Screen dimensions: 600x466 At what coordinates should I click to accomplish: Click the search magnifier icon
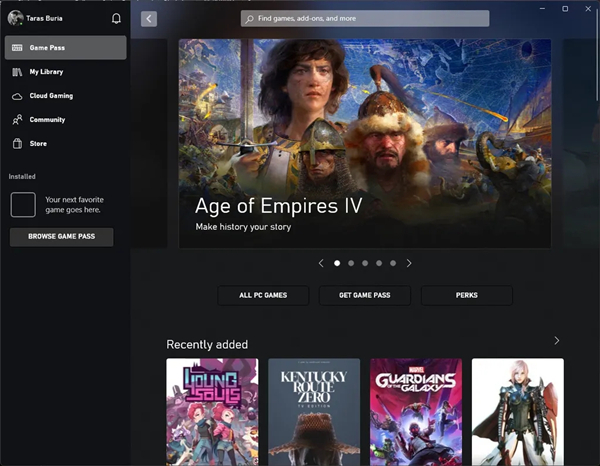249,19
